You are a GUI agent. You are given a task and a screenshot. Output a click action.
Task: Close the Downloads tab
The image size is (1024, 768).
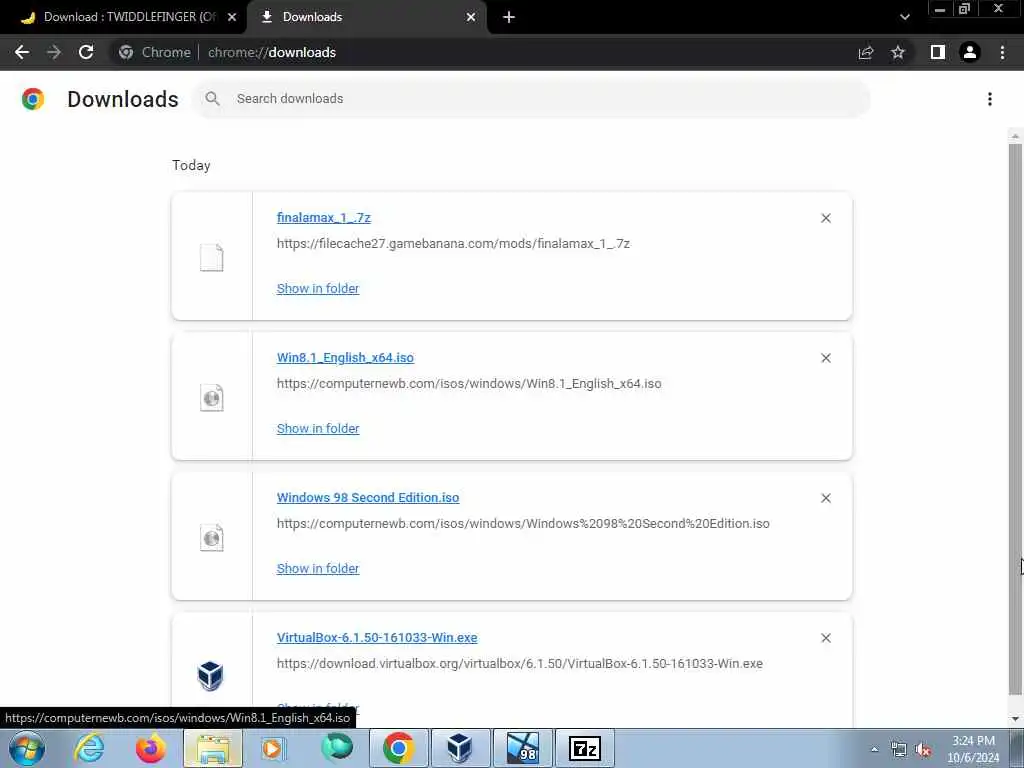point(471,17)
